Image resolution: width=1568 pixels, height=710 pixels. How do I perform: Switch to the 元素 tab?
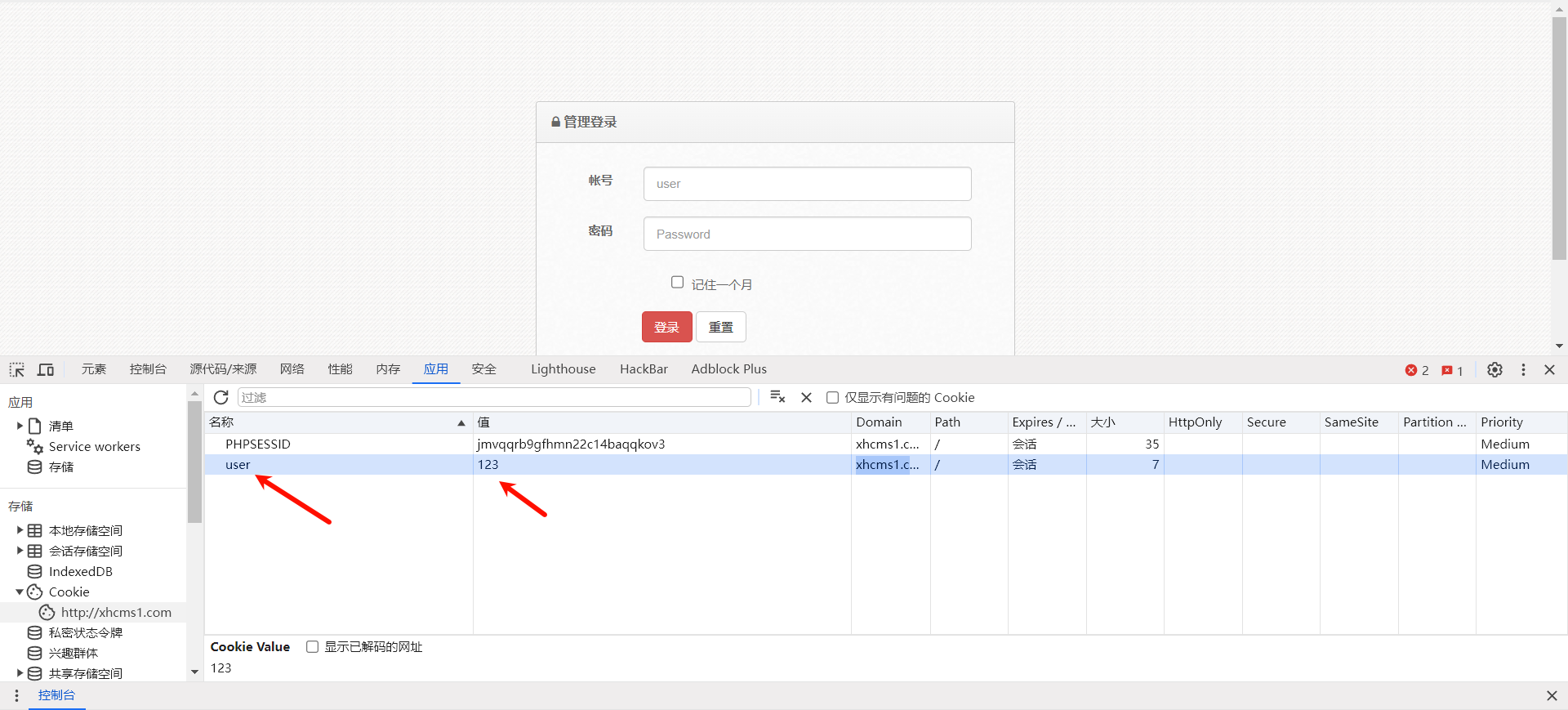click(x=94, y=369)
